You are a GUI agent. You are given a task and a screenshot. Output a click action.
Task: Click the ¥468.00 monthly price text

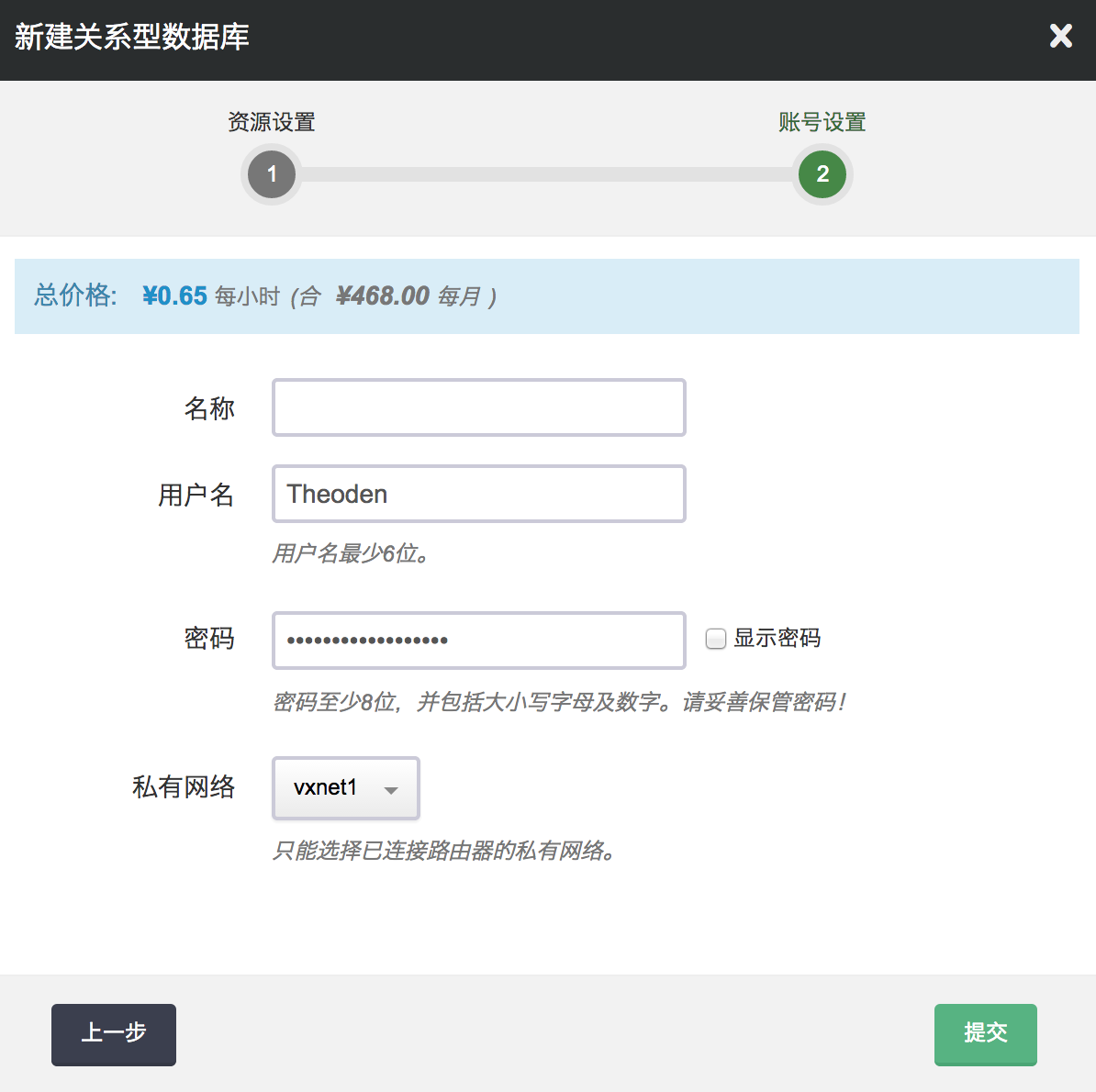(383, 296)
